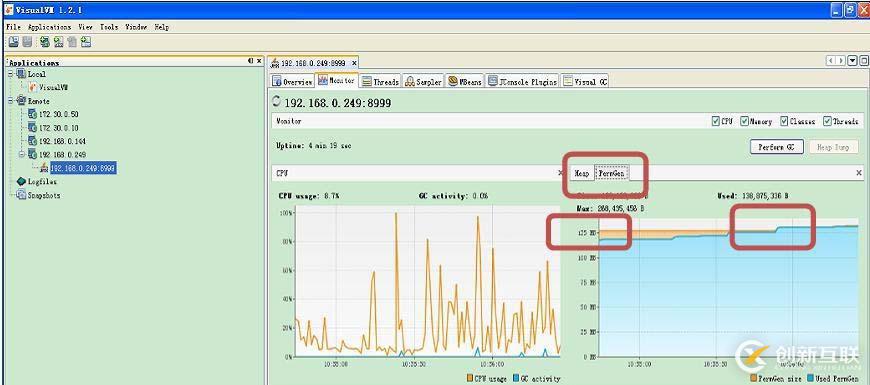Select the Monitor tab
This screenshot has width=870, height=385.
click(337, 80)
